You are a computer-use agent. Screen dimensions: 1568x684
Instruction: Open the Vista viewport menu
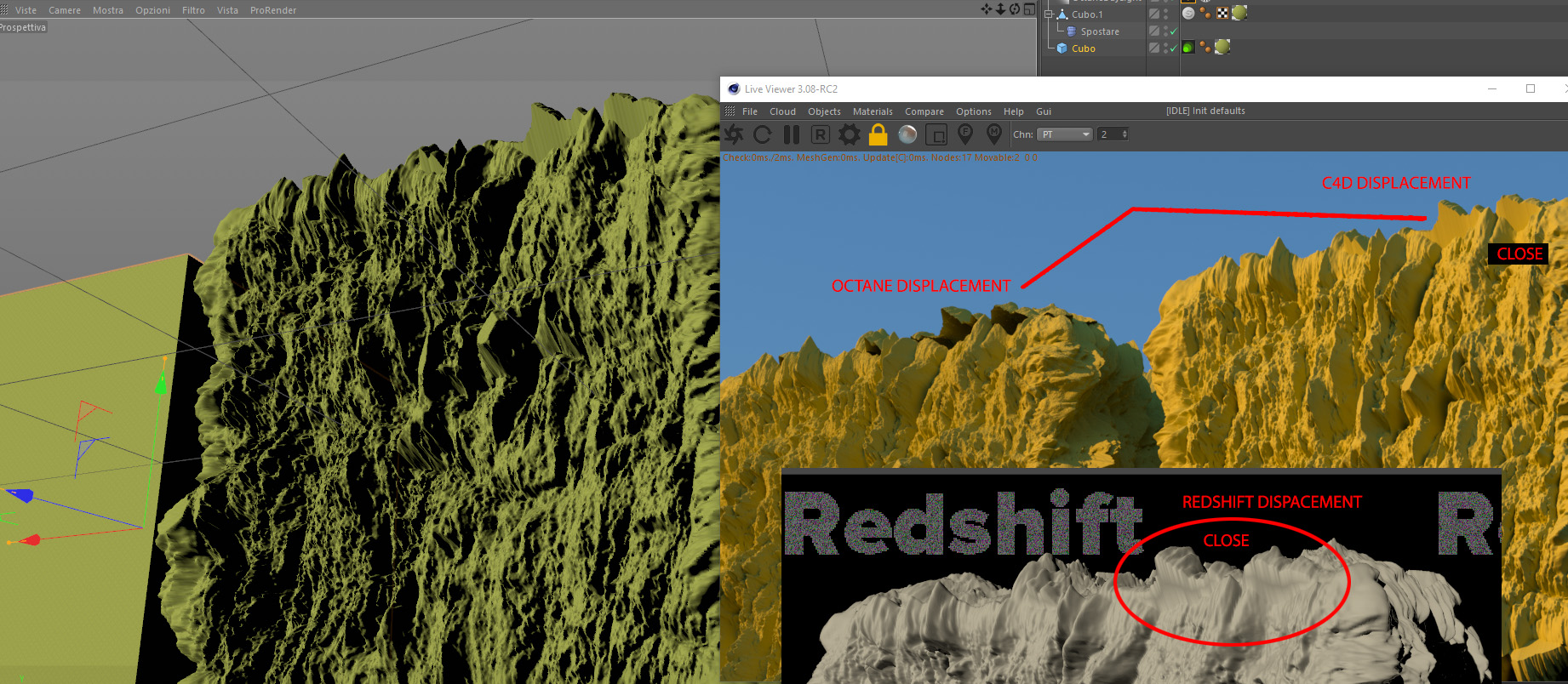pyautogui.click(x=227, y=10)
